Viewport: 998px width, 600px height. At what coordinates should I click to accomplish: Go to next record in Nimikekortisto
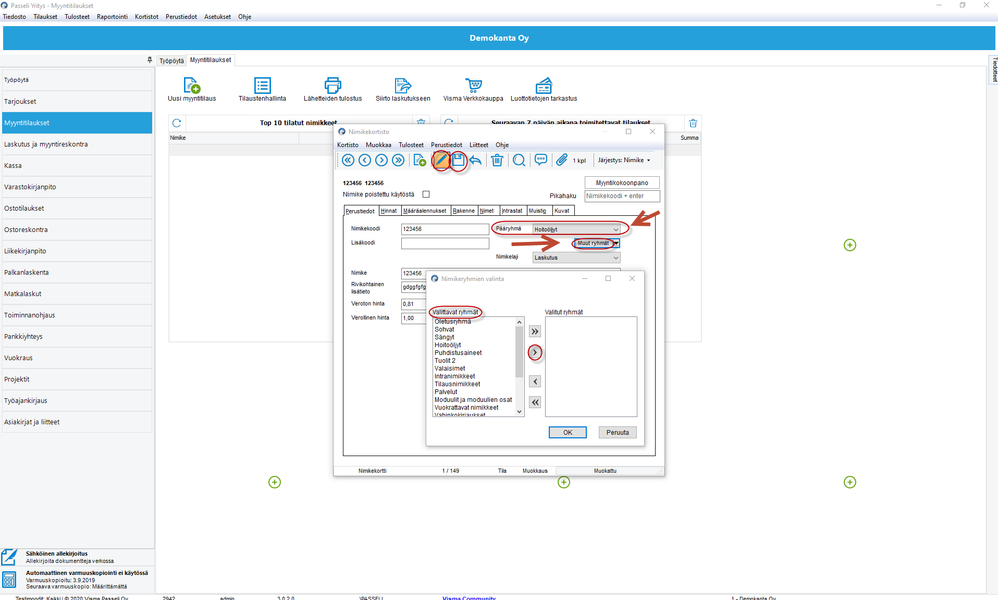[x=381, y=160]
